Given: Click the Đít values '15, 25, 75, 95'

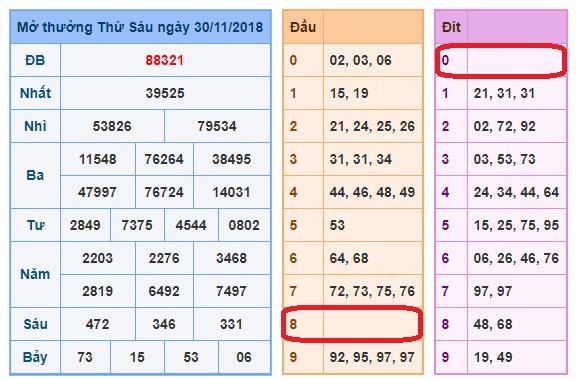Looking at the screenshot, I should [x=516, y=225].
